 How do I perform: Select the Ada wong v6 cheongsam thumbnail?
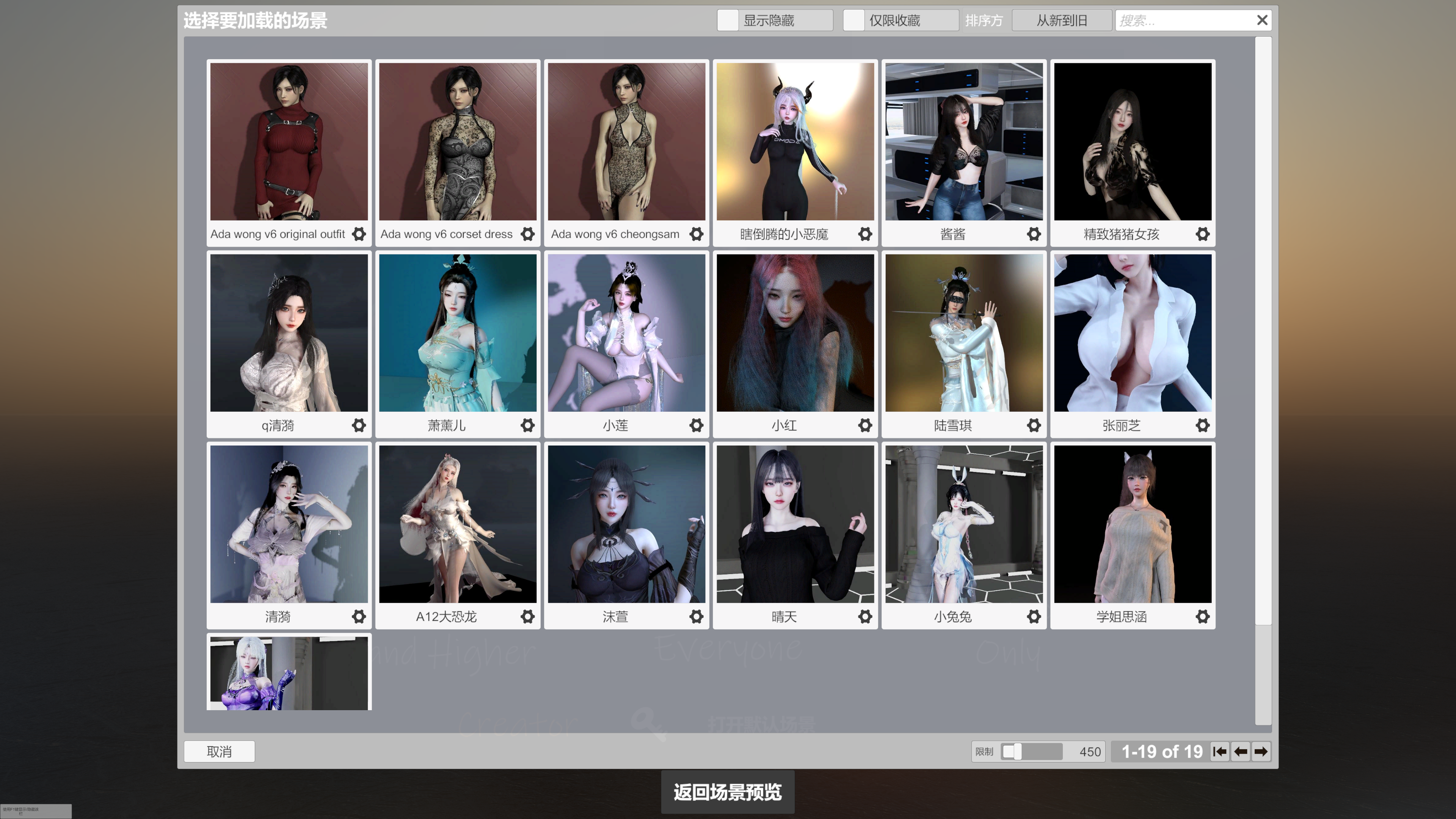626,141
